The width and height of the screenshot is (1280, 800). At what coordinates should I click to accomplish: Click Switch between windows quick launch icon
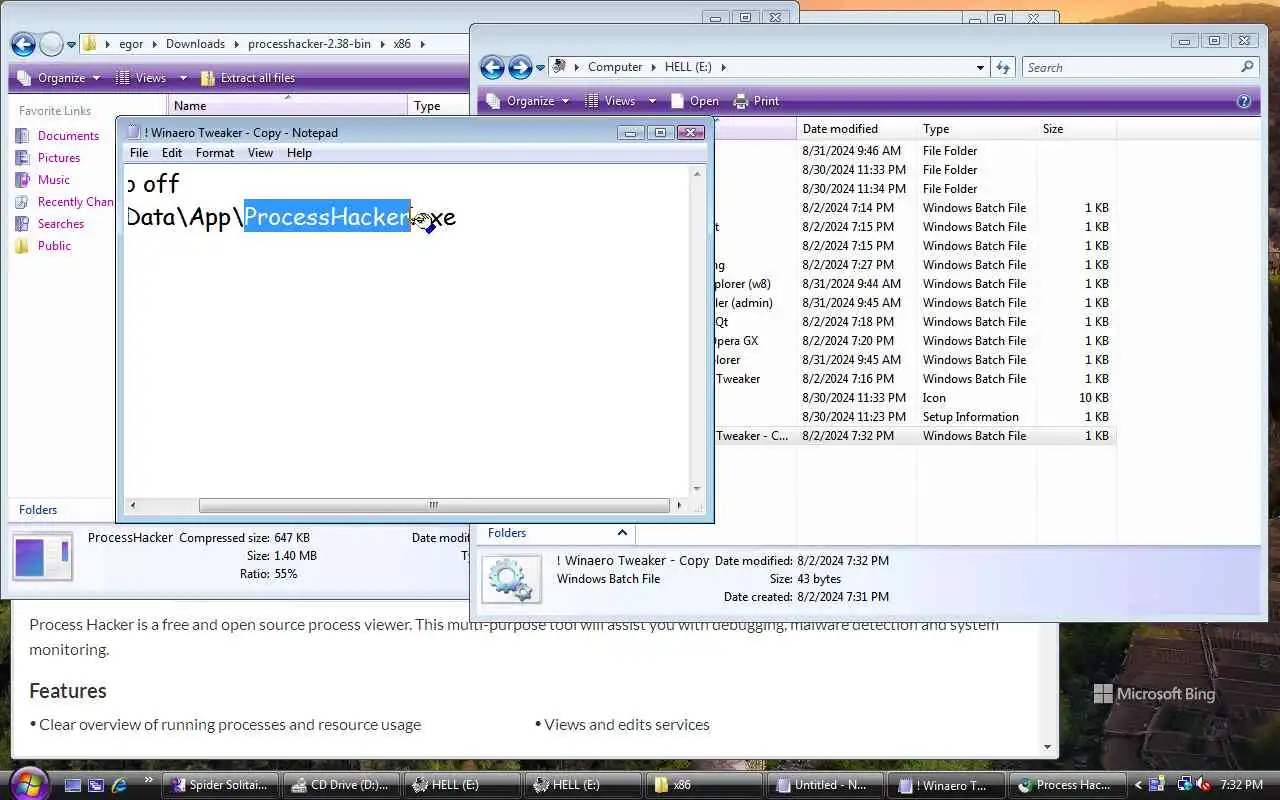click(96, 785)
